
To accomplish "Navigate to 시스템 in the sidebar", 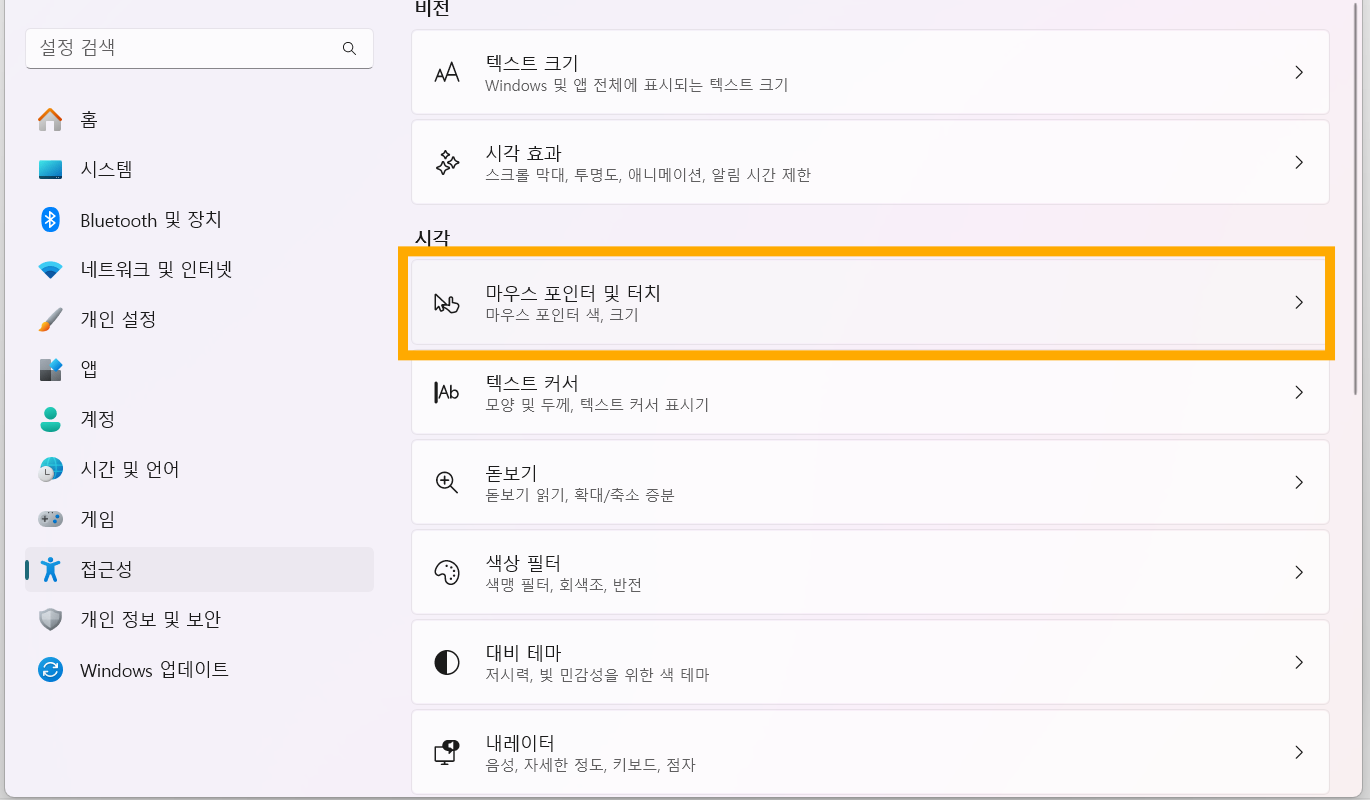I will [x=110, y=170].
